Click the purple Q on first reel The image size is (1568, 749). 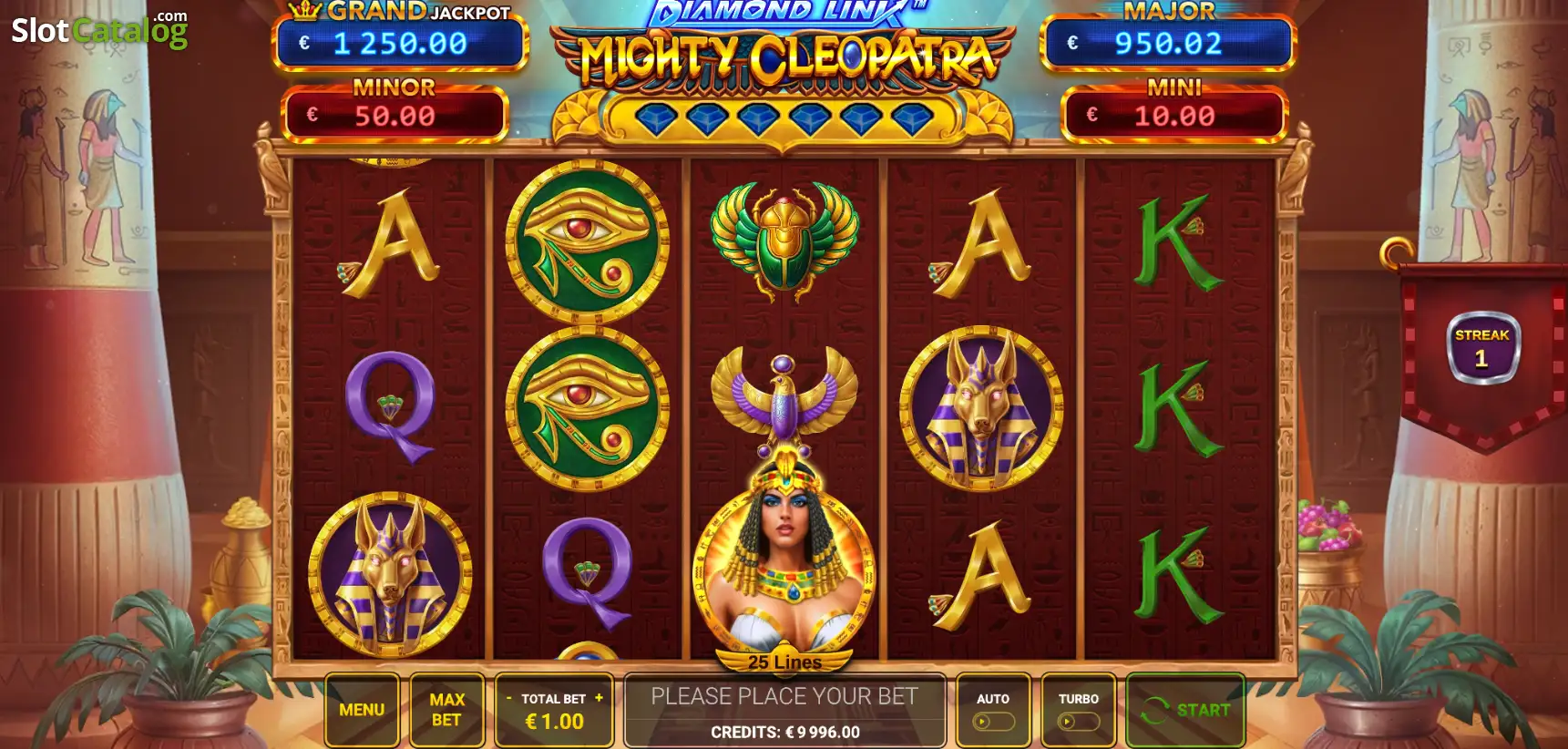click(x=390, y=407)
